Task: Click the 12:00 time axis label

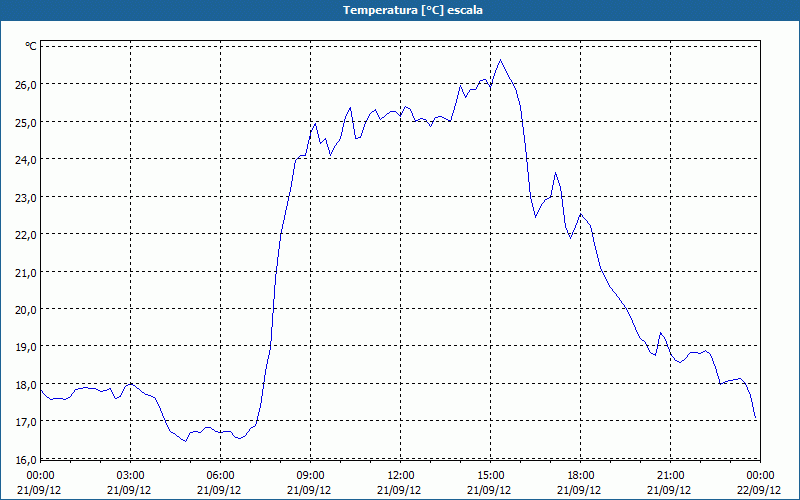Action: (401, 476)
